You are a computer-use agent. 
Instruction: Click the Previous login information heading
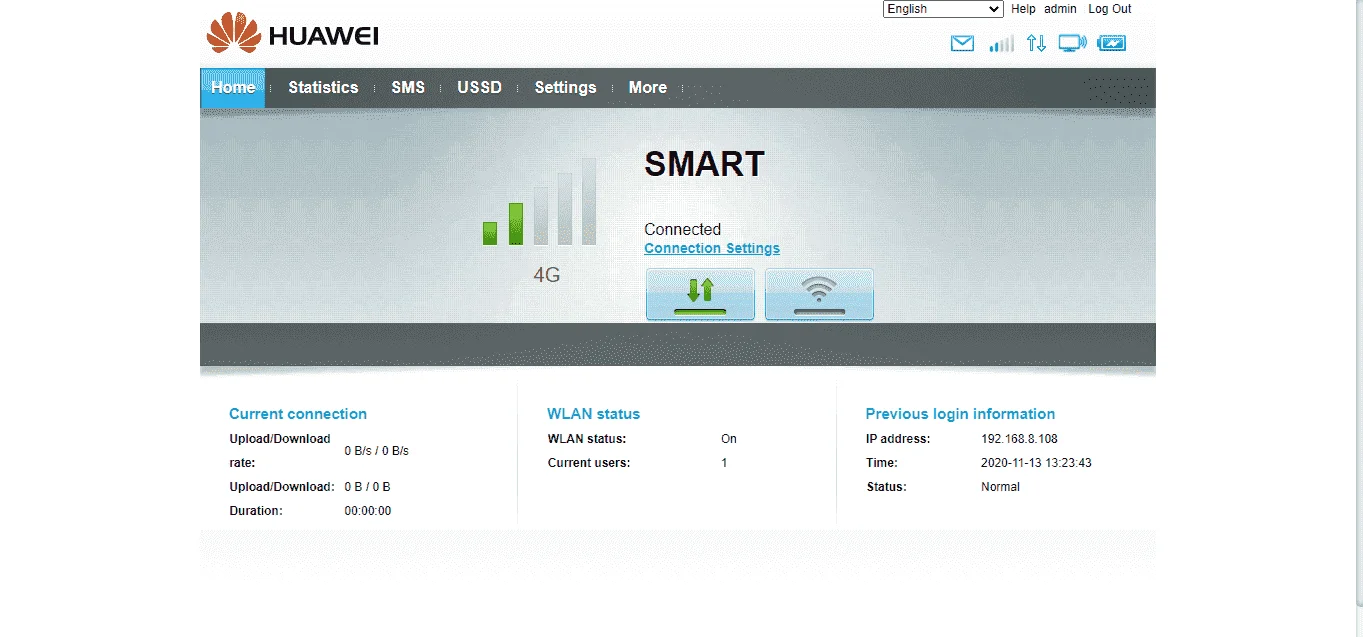click(x=960, y=414)
